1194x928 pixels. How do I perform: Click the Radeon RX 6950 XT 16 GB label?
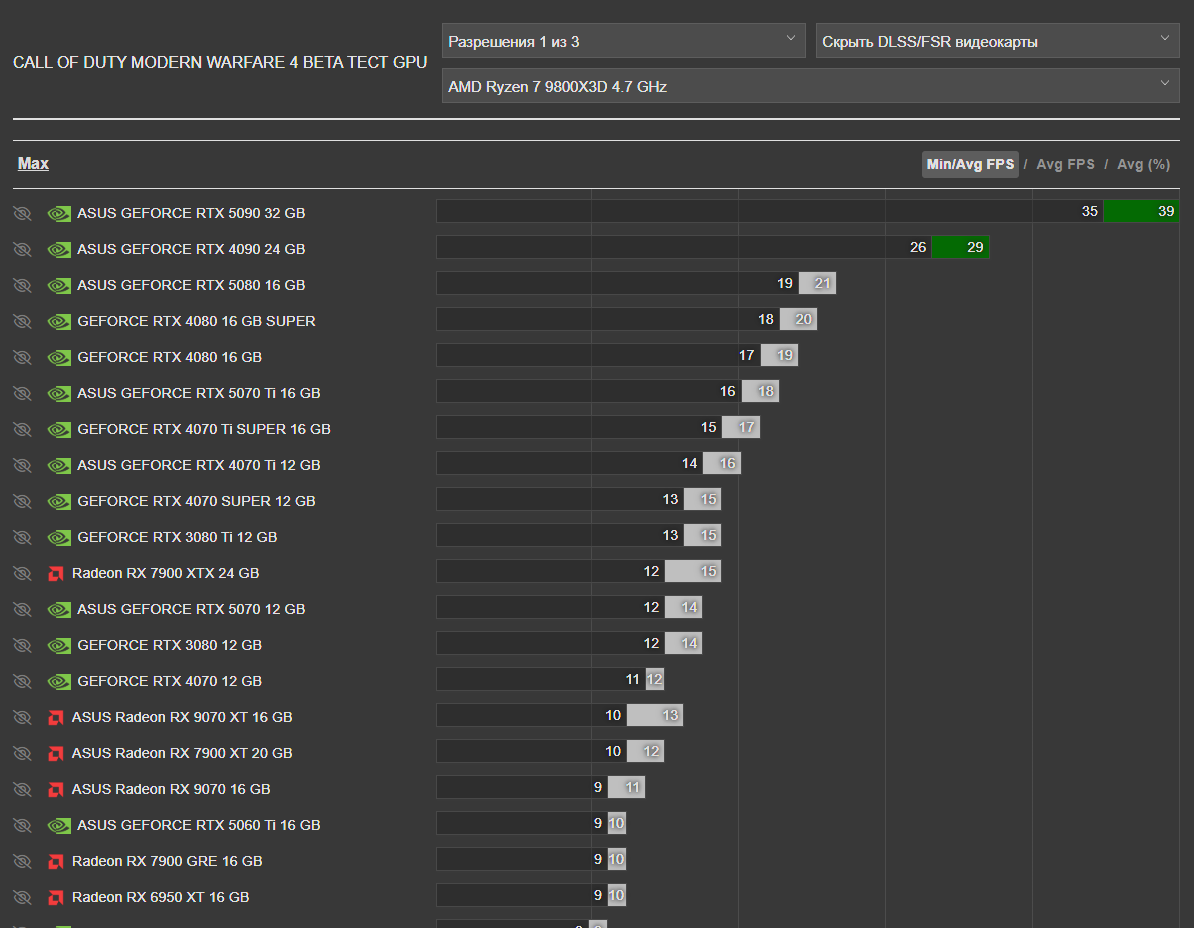161,898
